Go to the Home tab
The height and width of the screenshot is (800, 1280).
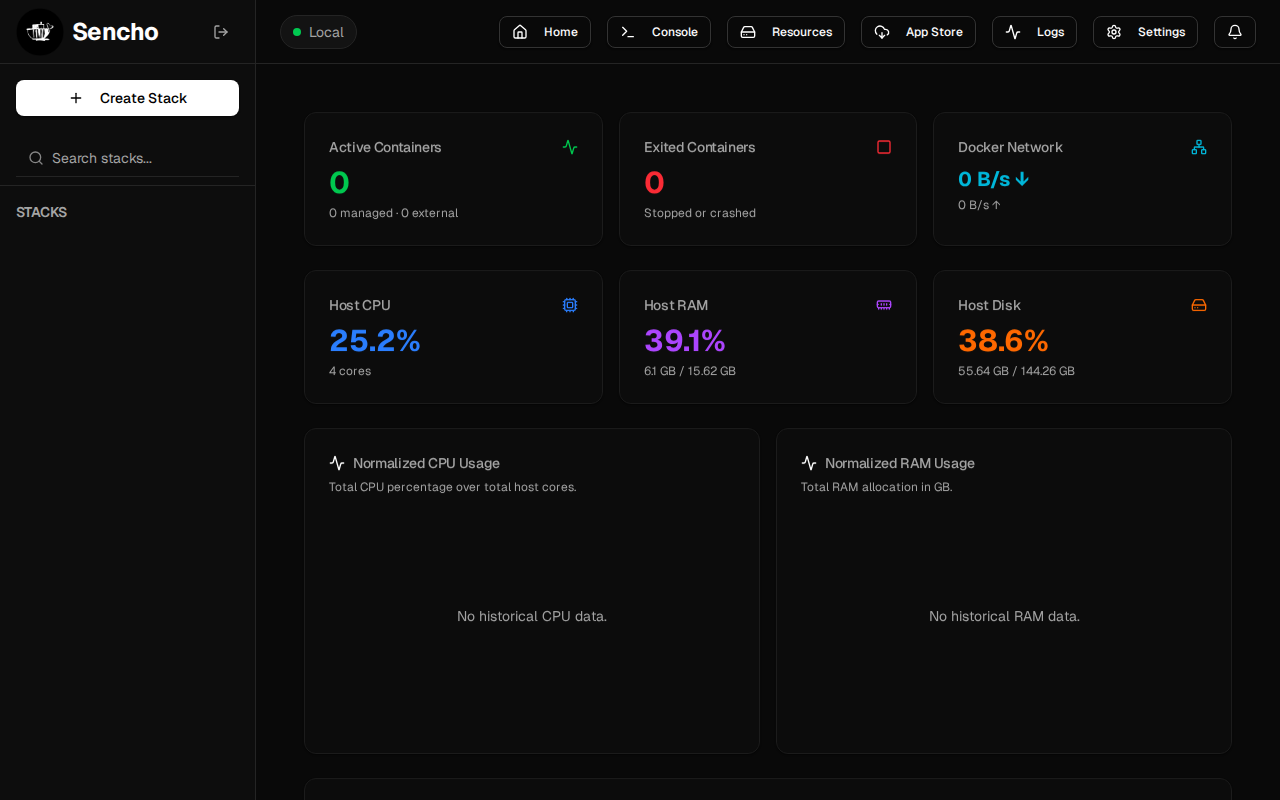(545, 32)
